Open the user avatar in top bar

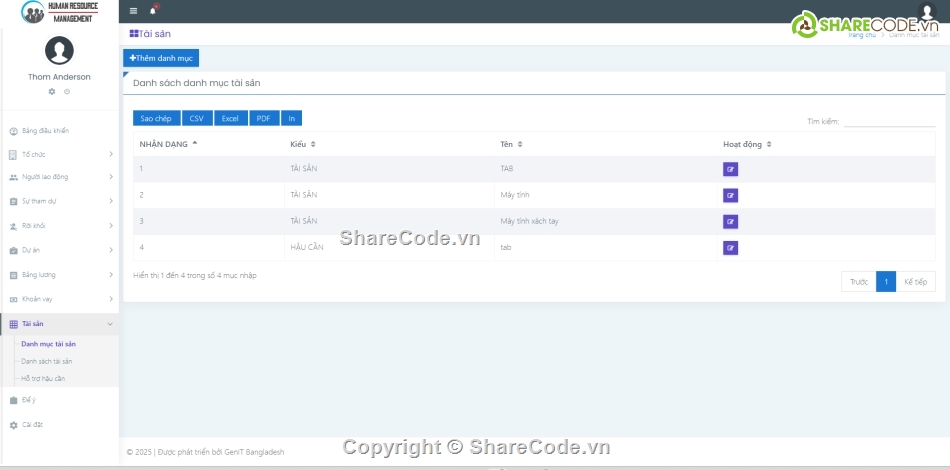click(927, 12)
